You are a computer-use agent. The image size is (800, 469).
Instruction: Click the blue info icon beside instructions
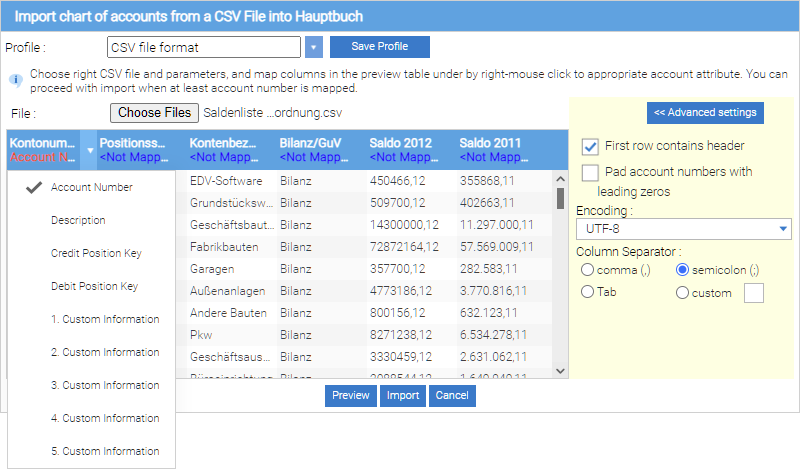15,78
